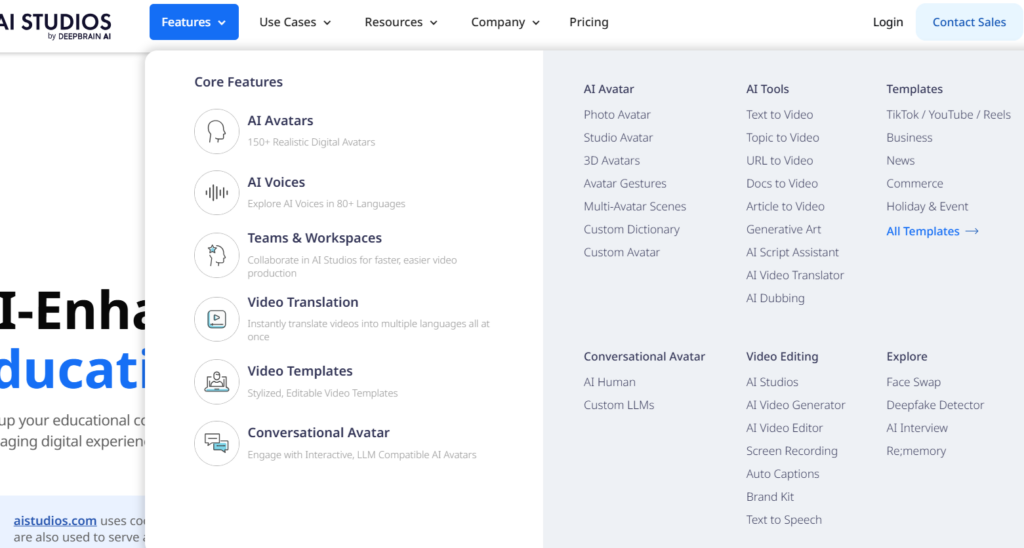1024x548 pixels.
Task: Open Re;memory page
Action: pyautogui.click(x=916, y=451)
